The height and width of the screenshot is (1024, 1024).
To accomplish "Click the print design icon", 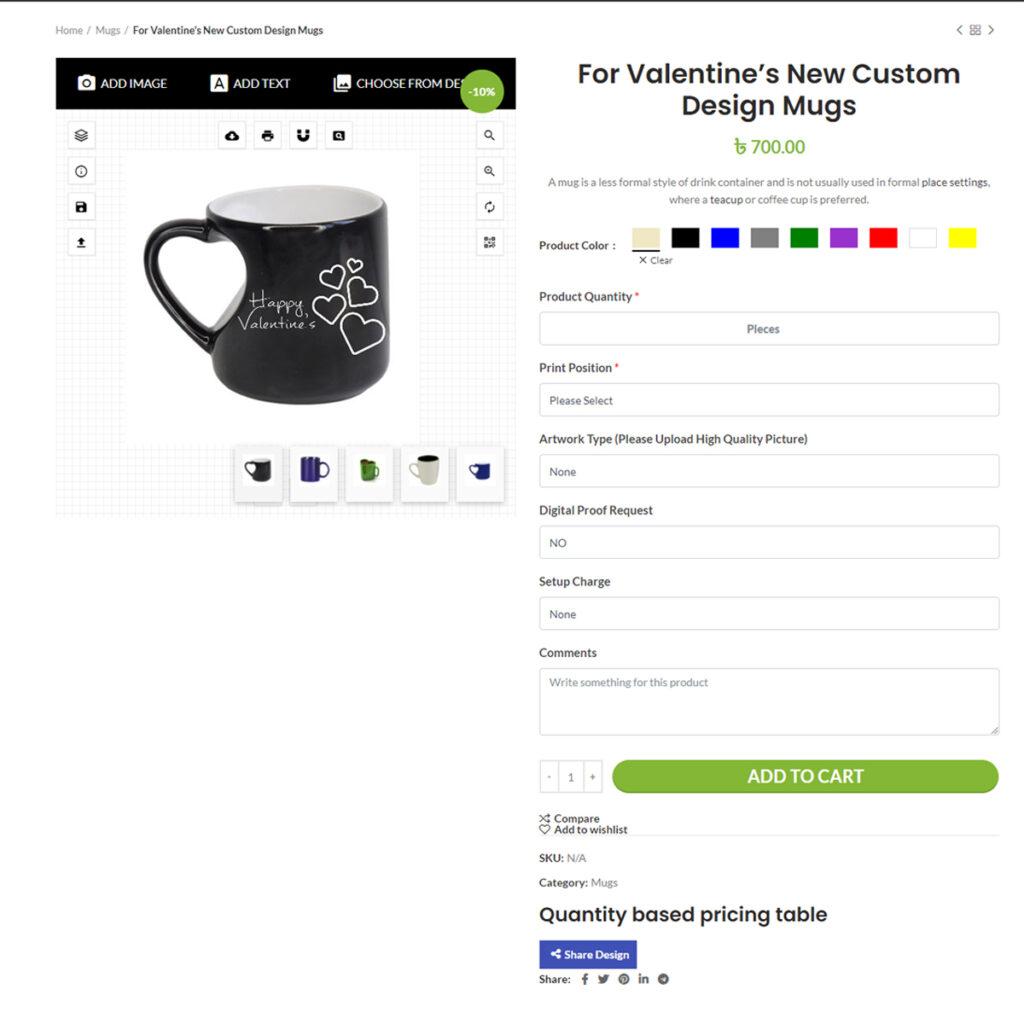I will click(267, 136).
